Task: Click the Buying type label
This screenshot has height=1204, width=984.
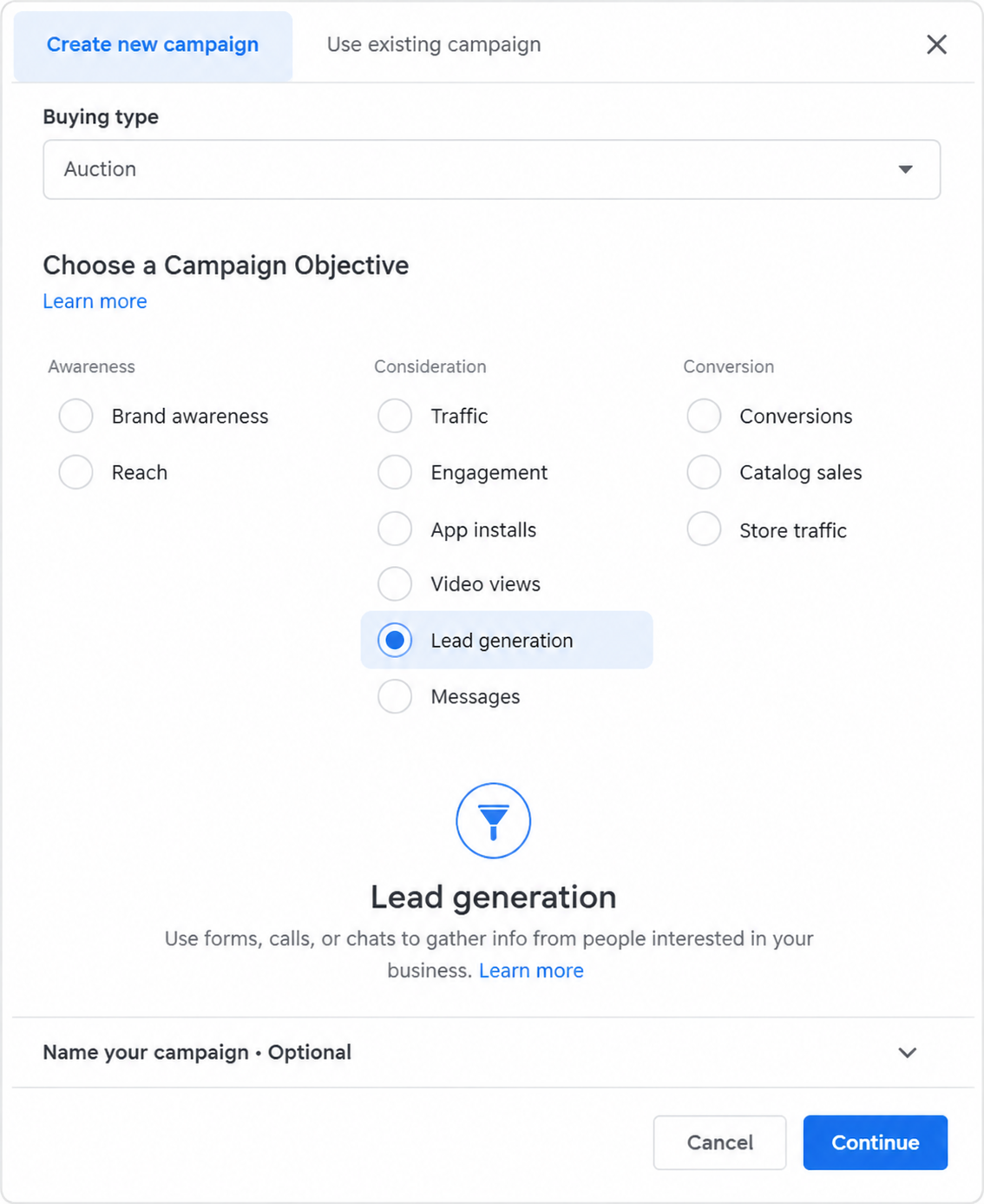Action: (101, 116)
